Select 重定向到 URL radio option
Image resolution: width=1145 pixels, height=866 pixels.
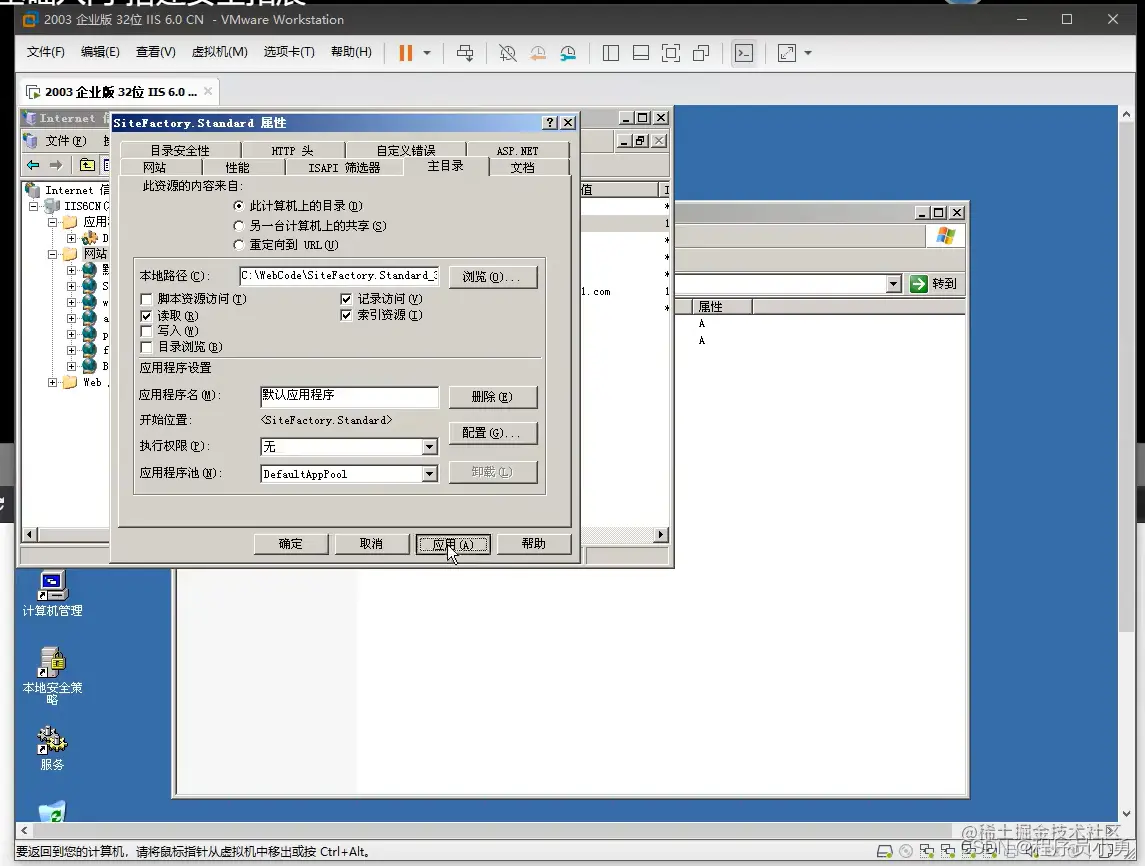coord(238,245)
